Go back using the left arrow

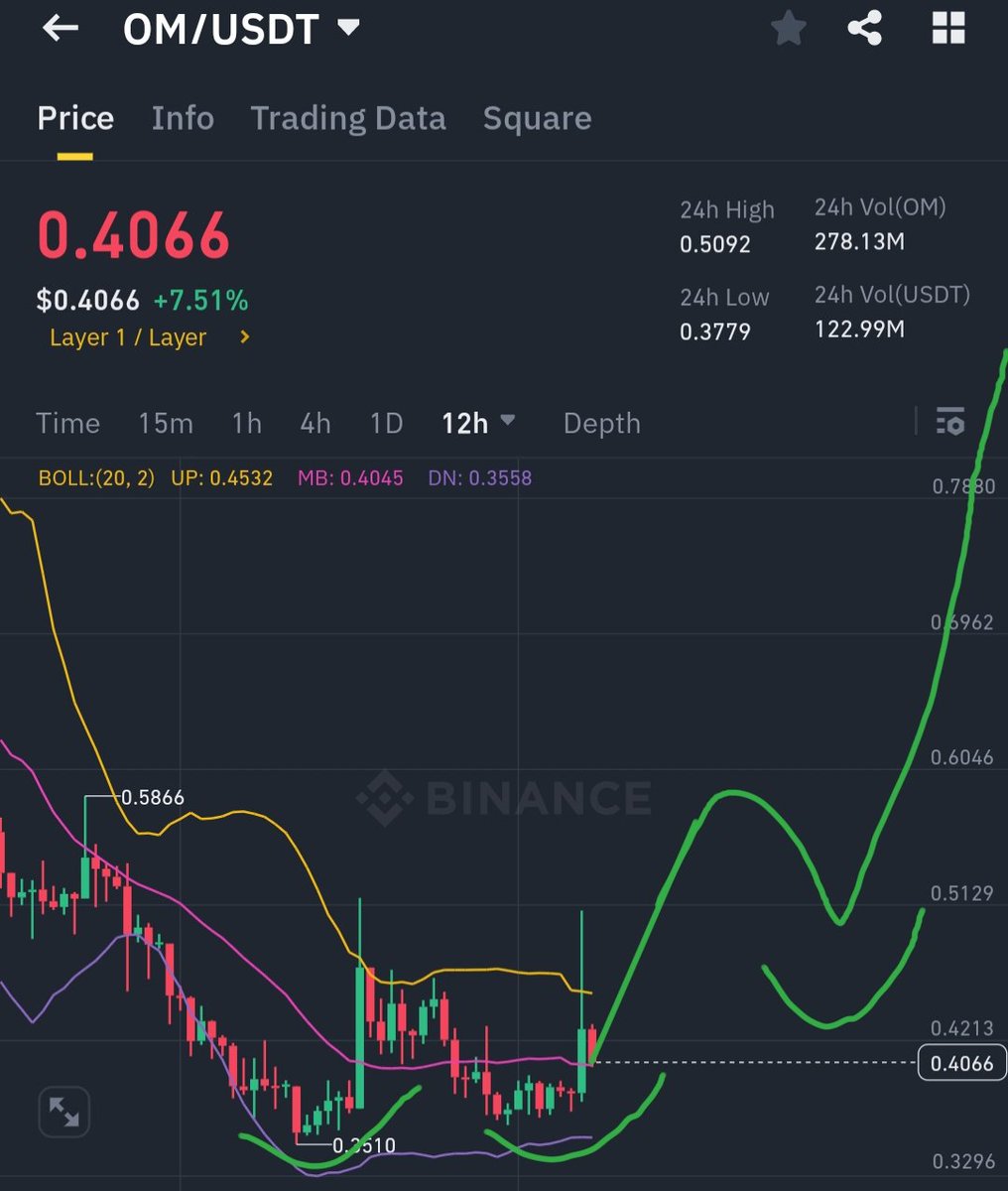61,28
